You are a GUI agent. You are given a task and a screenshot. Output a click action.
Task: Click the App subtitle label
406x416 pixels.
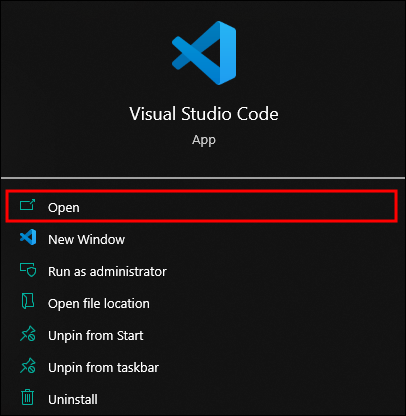point(204,140)
